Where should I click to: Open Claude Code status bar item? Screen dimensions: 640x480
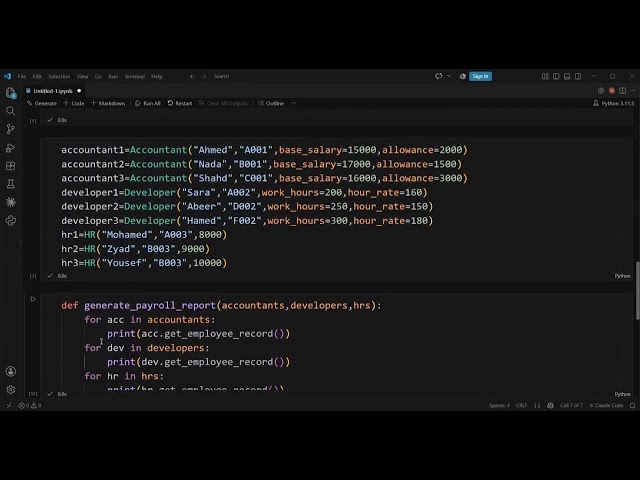pos(606,405)
